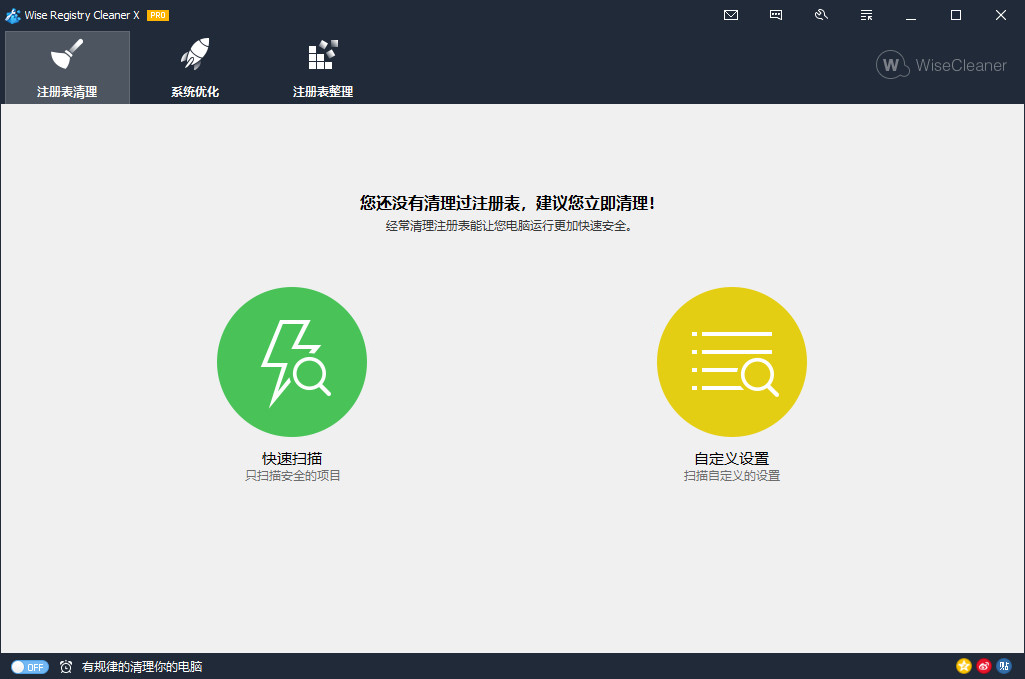The image size is (1025, 679).
Task: Click the blue share icon in status bar
Action: coord(1004,666)
